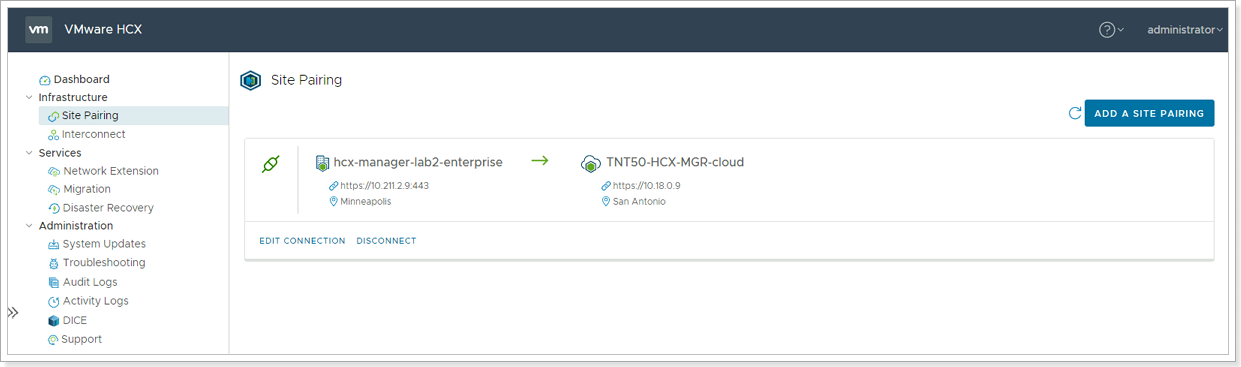The image size is (1241, 367).
Task: Click location pin next to Minneapolis
Action: click(x=334, y=201)
